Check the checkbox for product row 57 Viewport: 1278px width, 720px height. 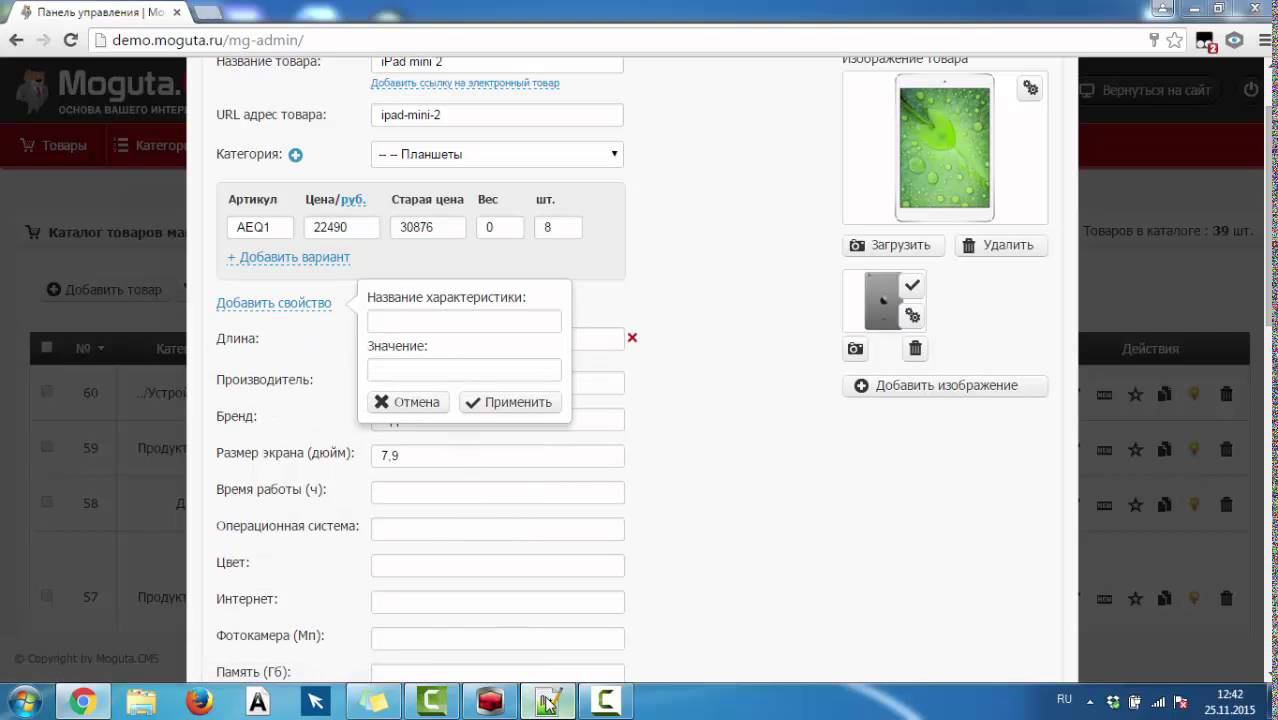click(46, 596)
